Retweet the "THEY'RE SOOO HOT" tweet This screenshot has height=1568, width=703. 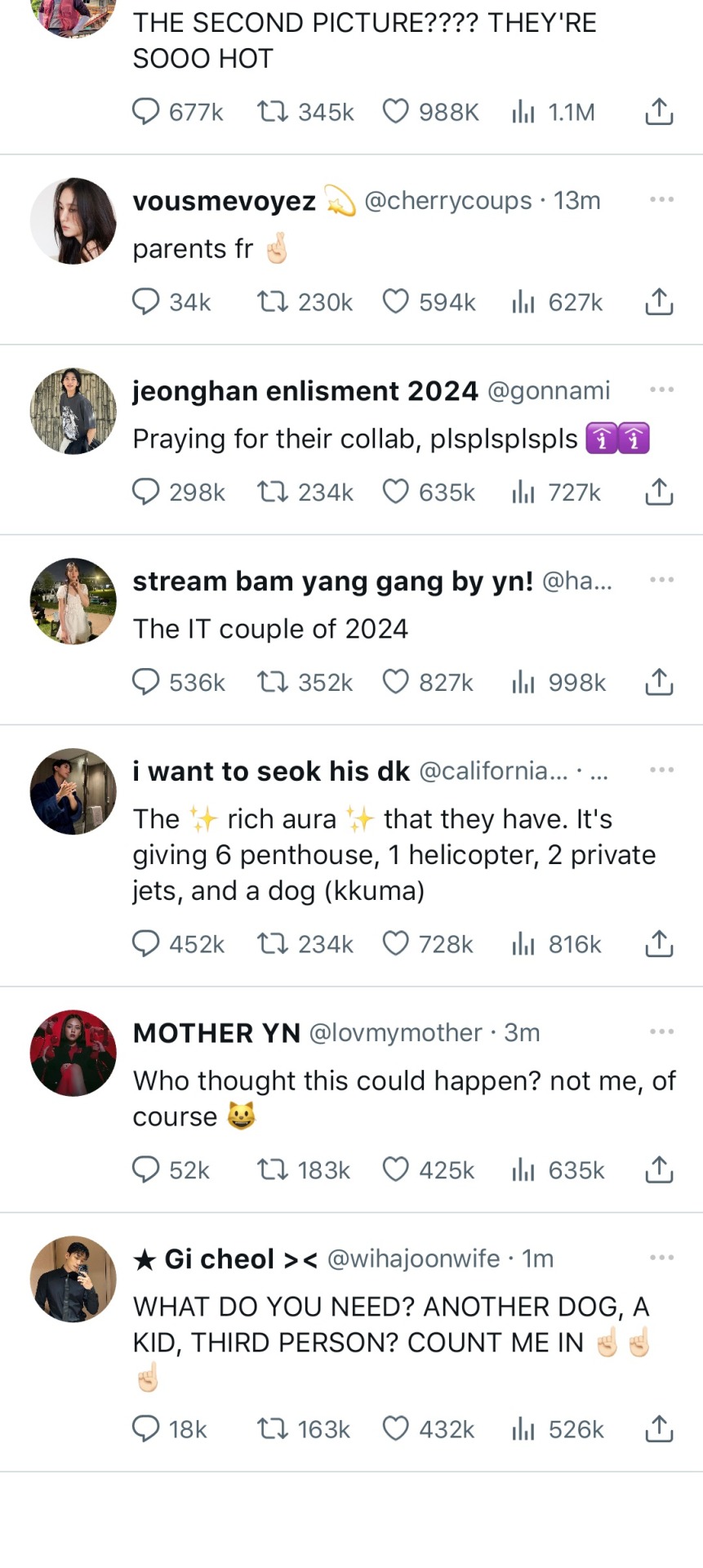272,112
